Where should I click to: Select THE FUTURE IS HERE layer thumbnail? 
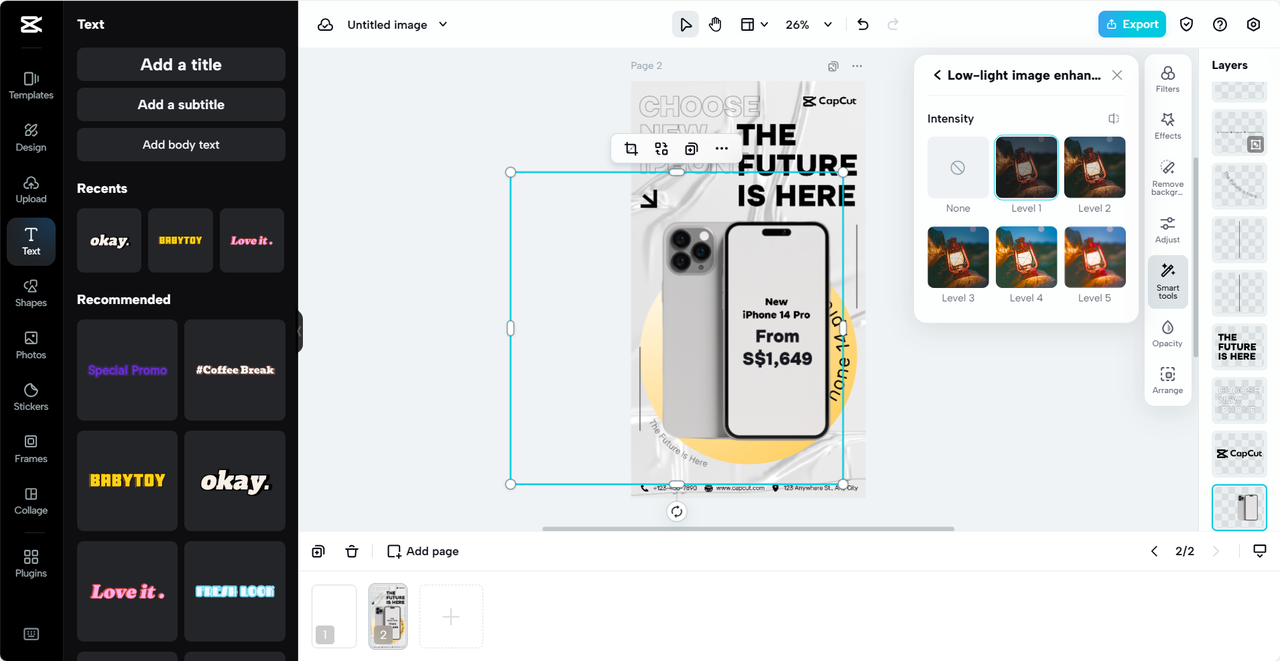pyautogui.click(x=1239, y=346)
